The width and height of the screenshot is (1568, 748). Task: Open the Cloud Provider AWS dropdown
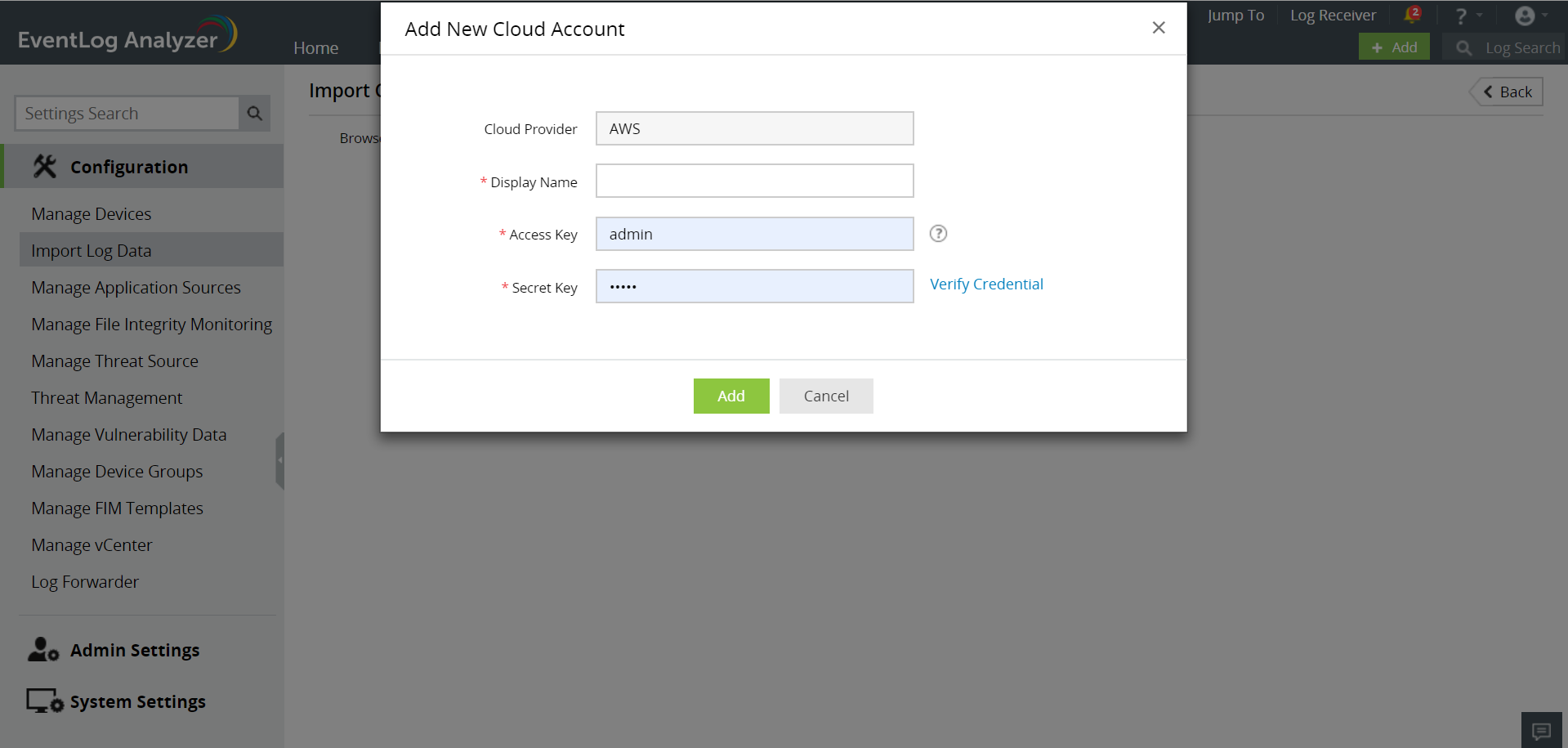click(x=754, y=128)
